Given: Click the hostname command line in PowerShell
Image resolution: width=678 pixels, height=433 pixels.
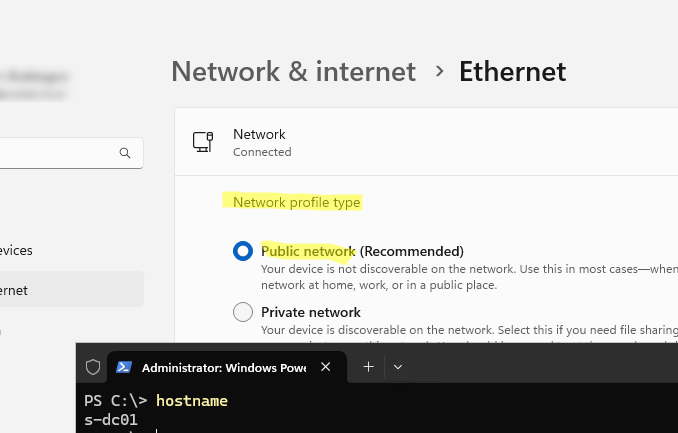Looking at the screenshot, I should (x=191, y=400).
